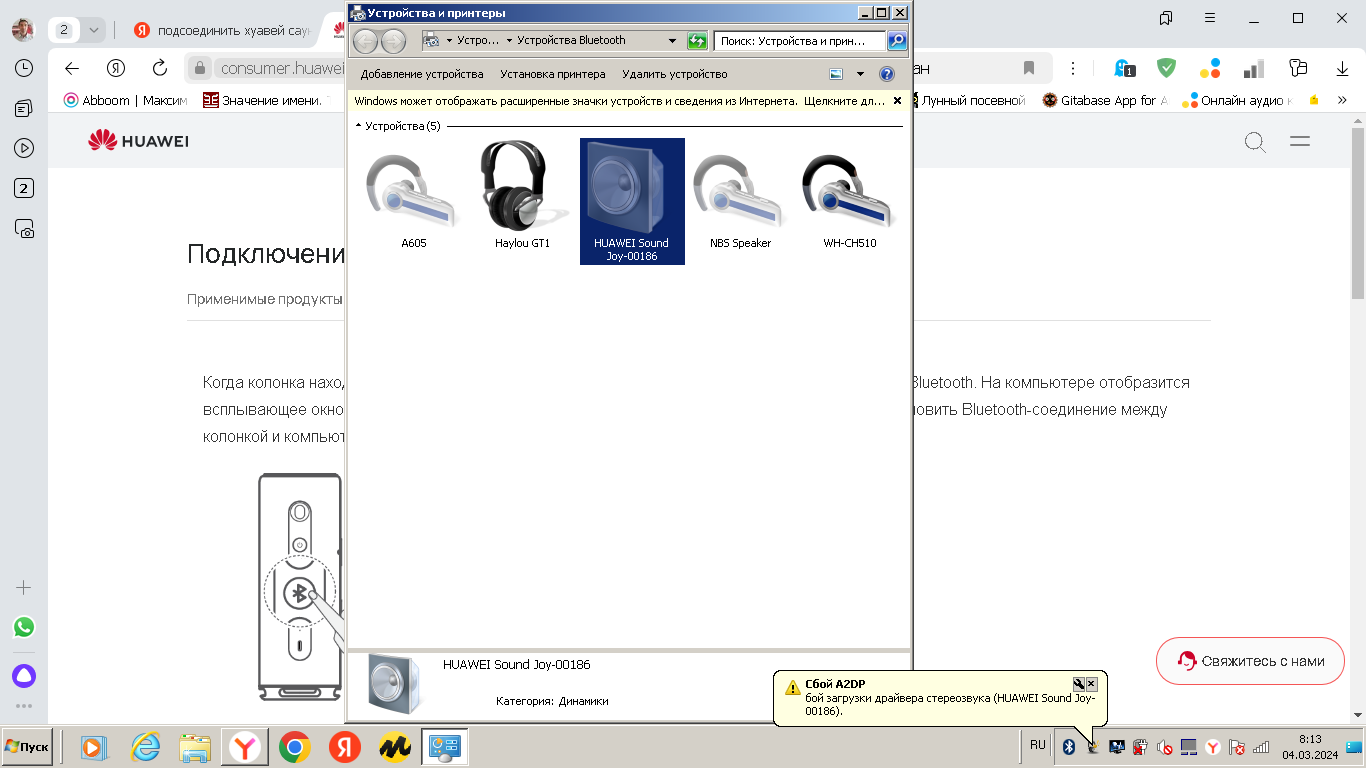Click the 'Свяжитесь с нами' button
Screen dimensions: 1366x768
coord(1250,661)
